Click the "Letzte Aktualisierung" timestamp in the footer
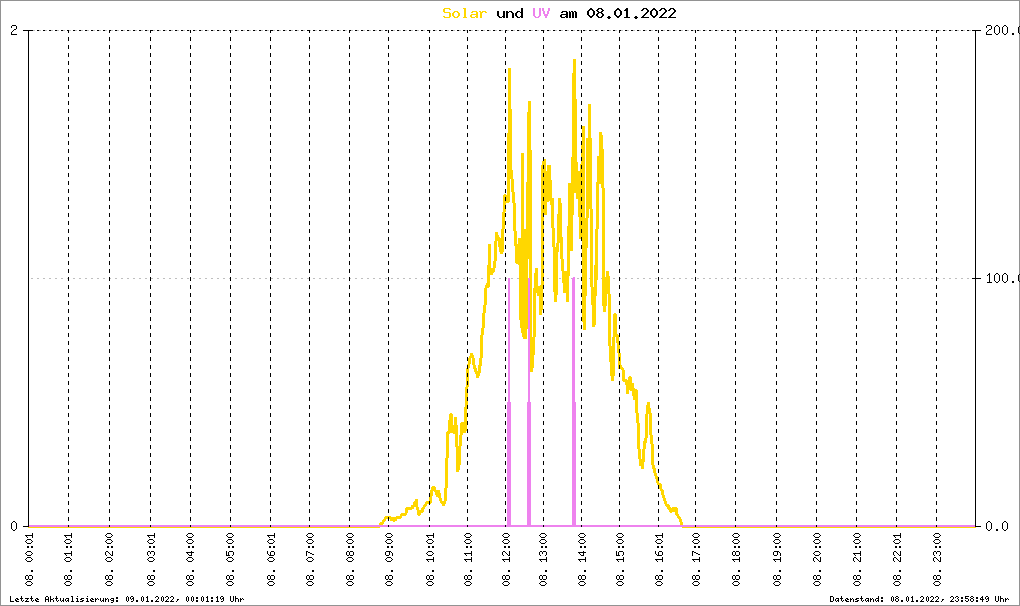This screenshot has height=606, width=1020. (125, 598)
